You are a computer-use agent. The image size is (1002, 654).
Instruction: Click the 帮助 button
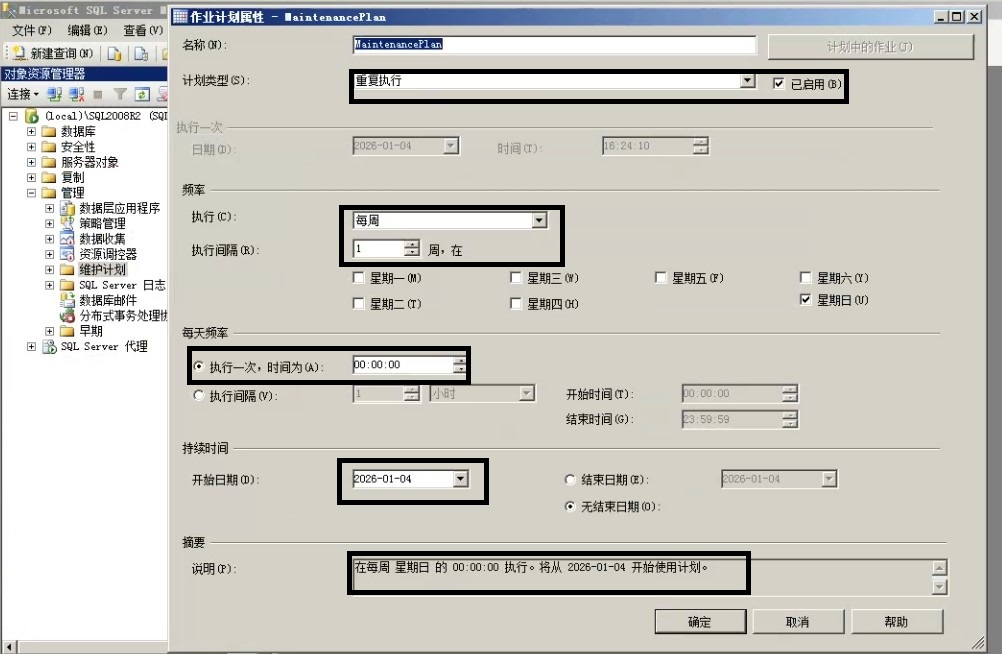point(896,621)
